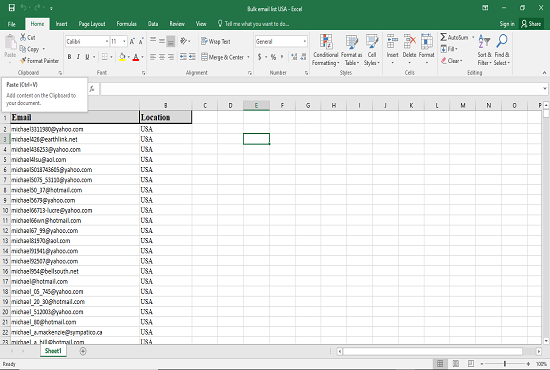Switch to the Review tab
The image size is (550, 370).
pos(177,24)
